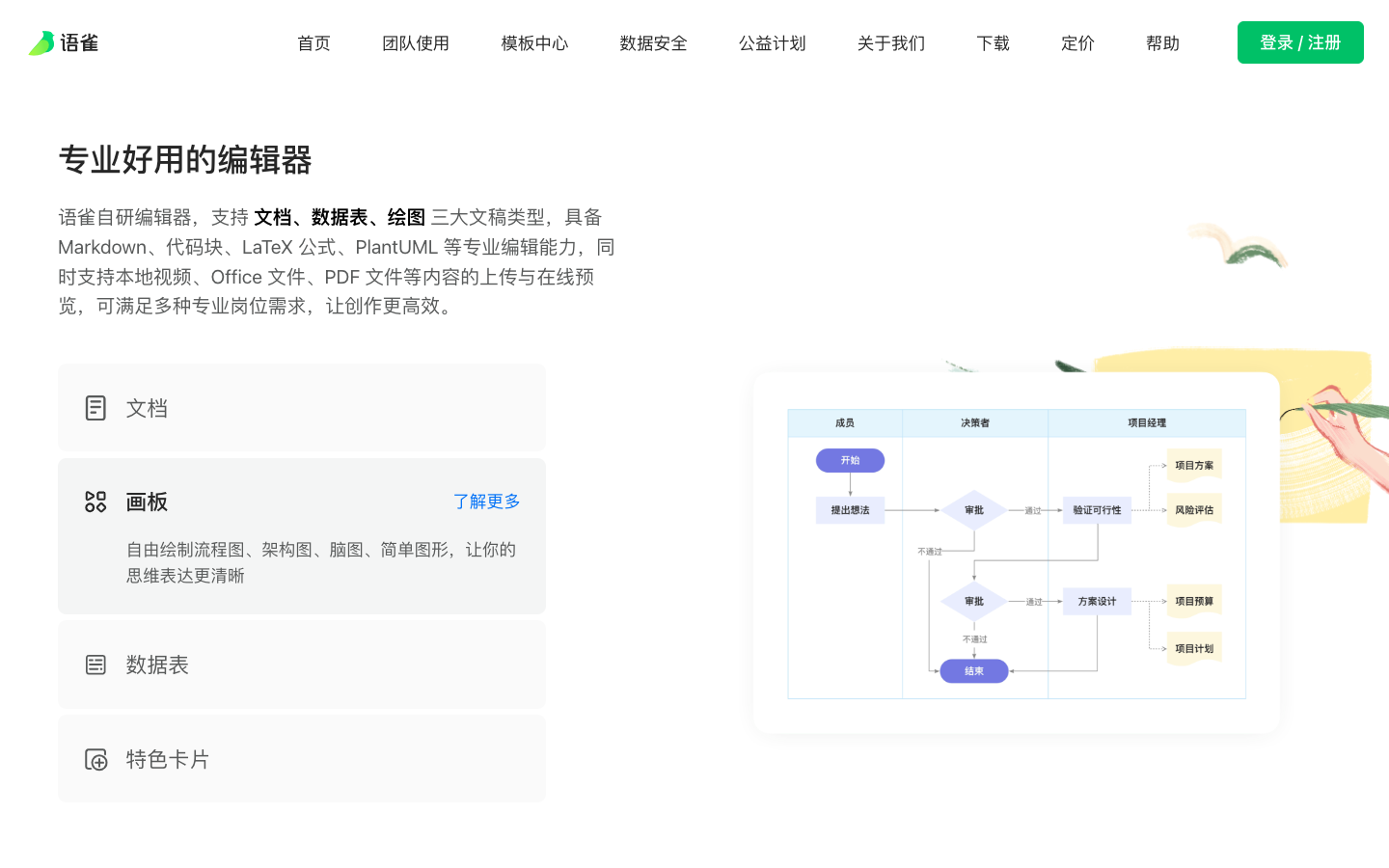
Task: View the 定价 pricing page
Action: pos(1077,43)
